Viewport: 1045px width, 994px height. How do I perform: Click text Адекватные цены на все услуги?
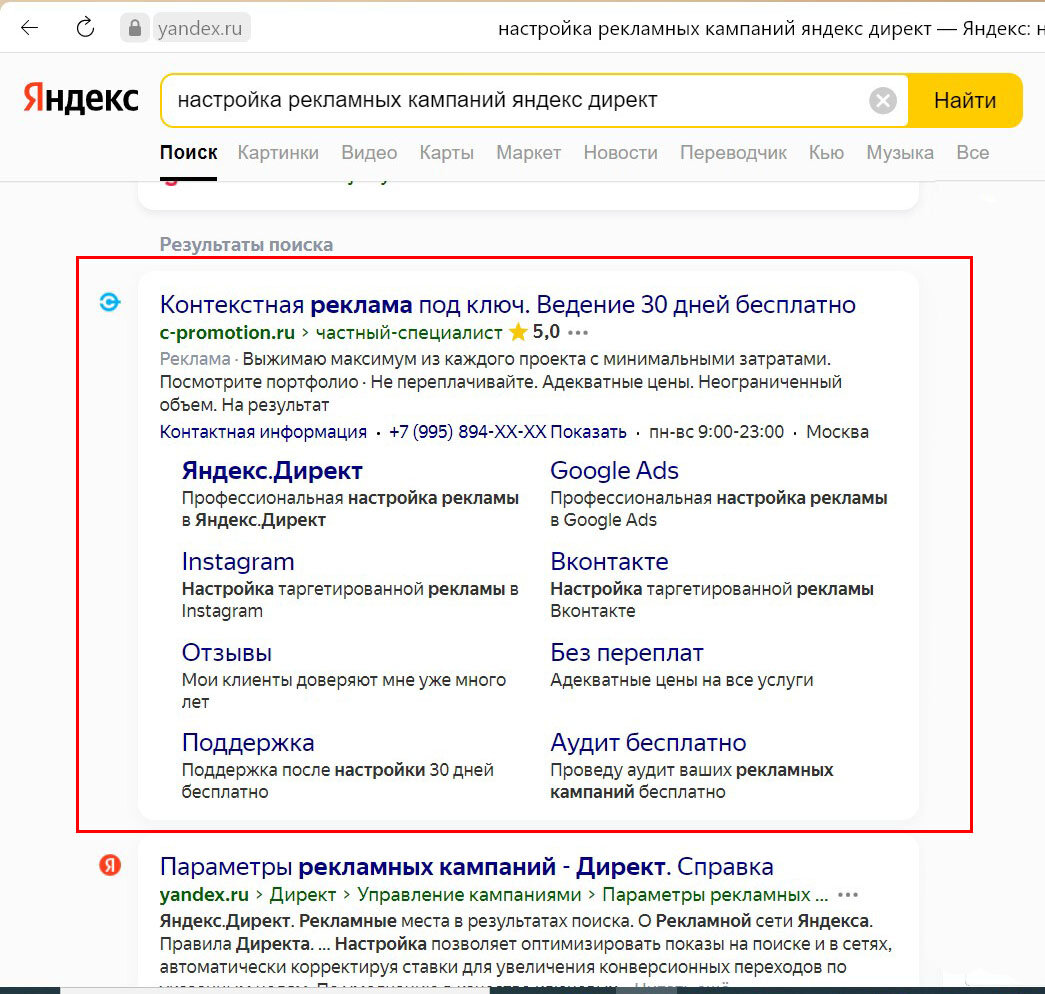pyautogui.click(x=682, y=680)
